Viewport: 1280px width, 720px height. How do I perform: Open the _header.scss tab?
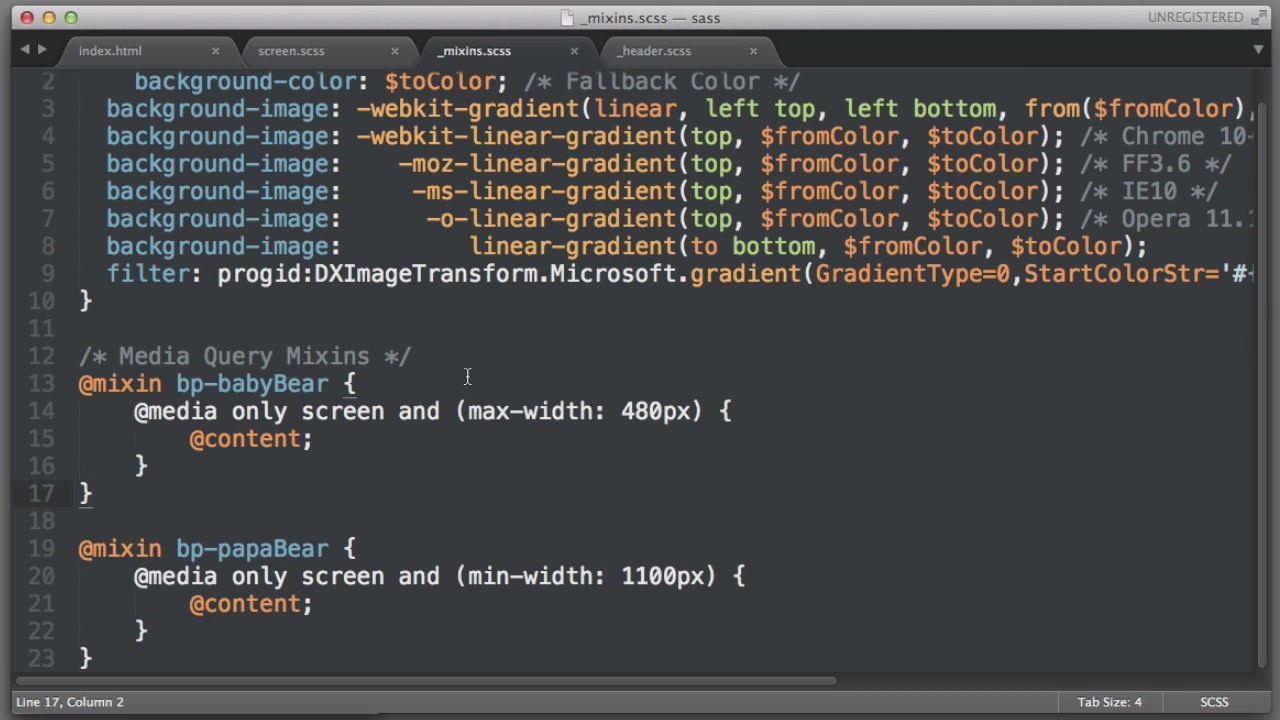pyautogui.click(x=654, y=51)
